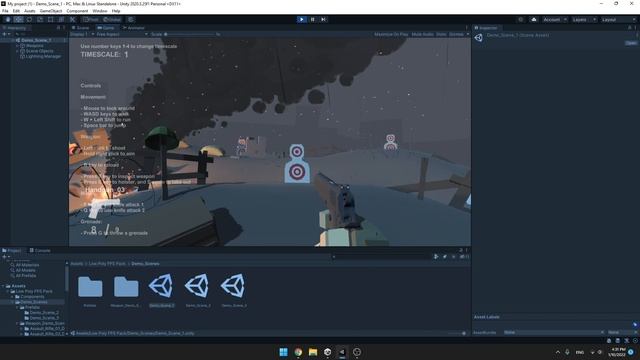This screenshot has width=640, height=360.
Task: Open the Account dropdown
Action: click(x=554, y=20)
